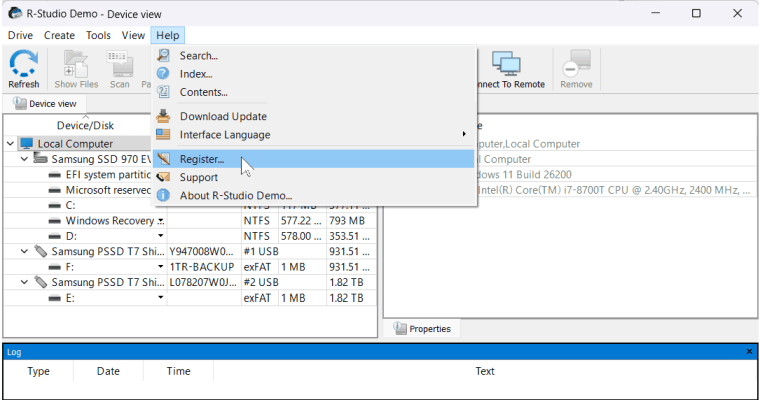Click the Refresh toolbar icon
760x400 pixels.
pyautogui.click(x=24, y=64)
